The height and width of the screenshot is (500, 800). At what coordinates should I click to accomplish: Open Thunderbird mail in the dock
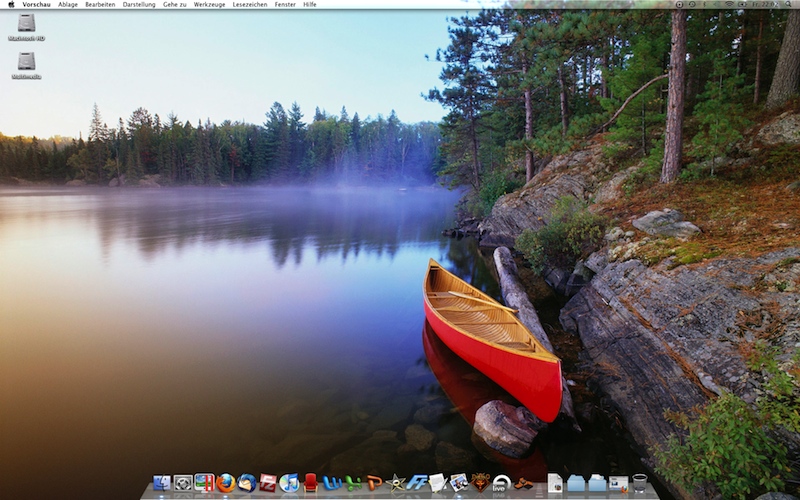246,483
